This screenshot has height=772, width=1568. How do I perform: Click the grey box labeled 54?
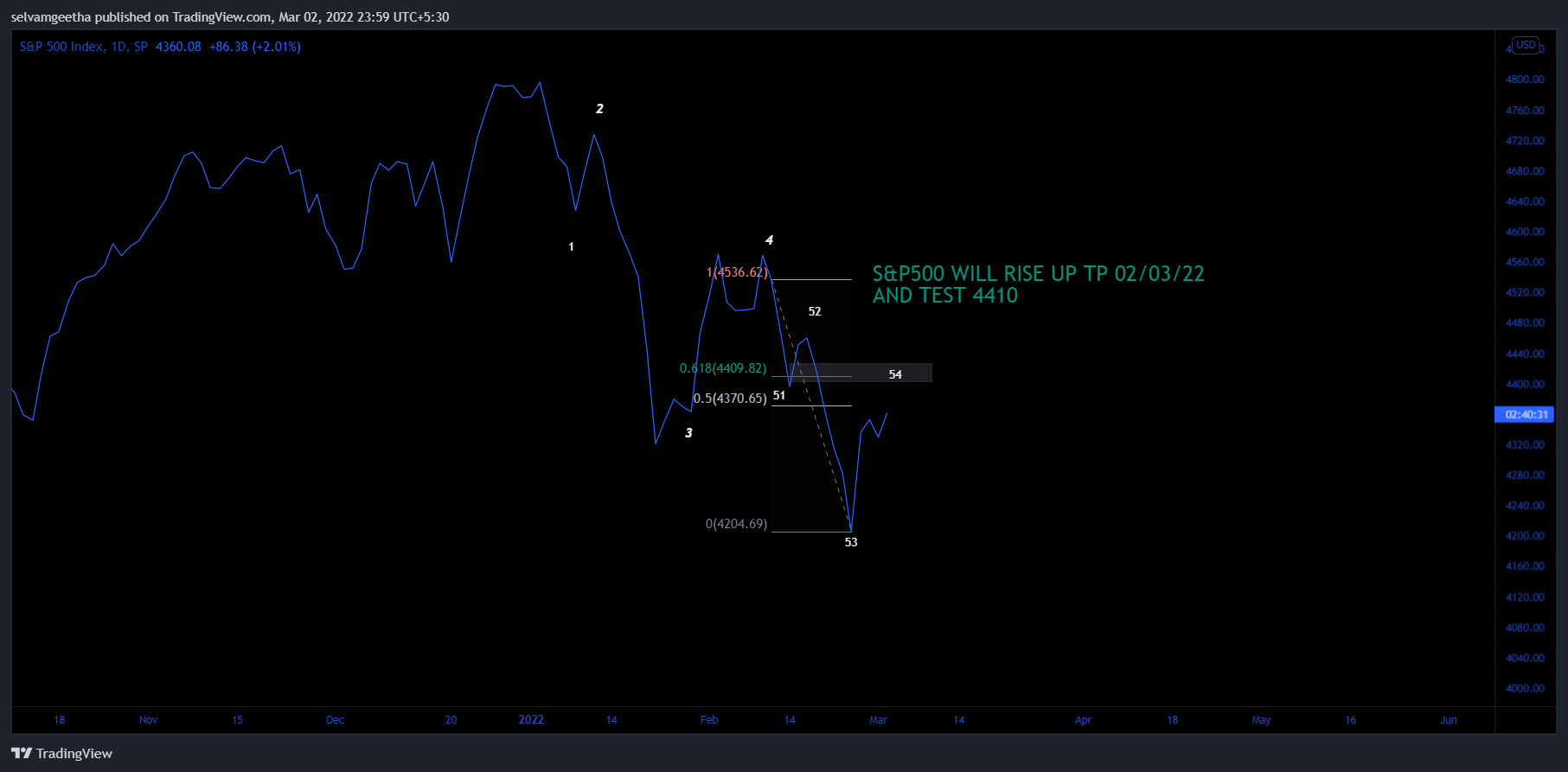click(861, 373)
